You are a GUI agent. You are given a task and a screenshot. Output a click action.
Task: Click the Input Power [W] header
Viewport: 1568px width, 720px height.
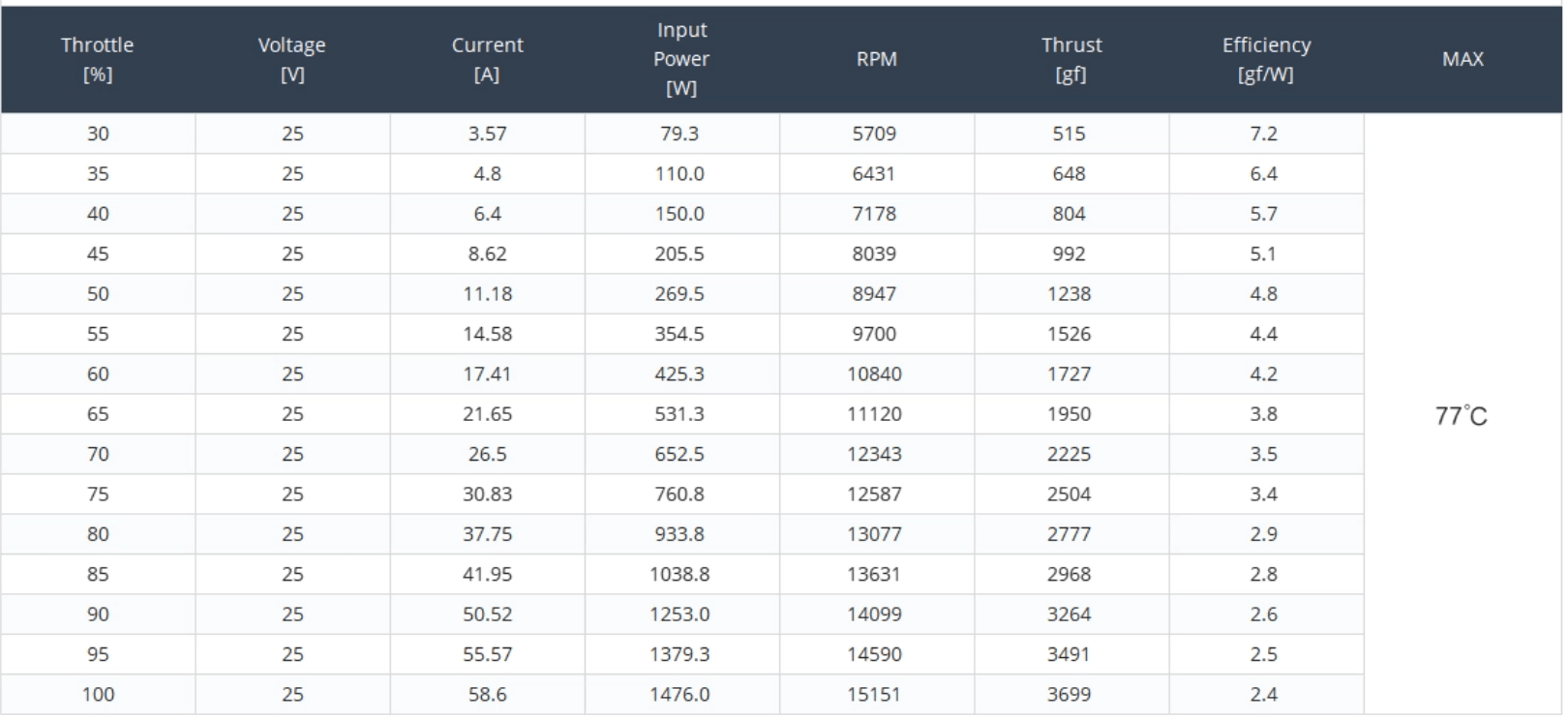pos(681,59)
